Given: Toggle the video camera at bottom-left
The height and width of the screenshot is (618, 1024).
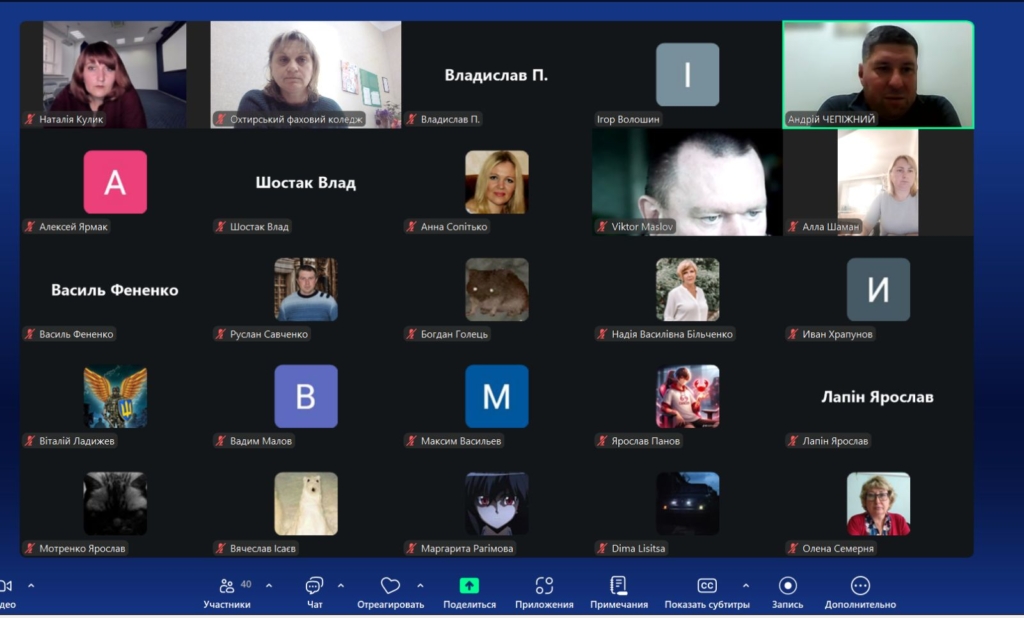Looking at the screenshot, I should tap(6, 586).
